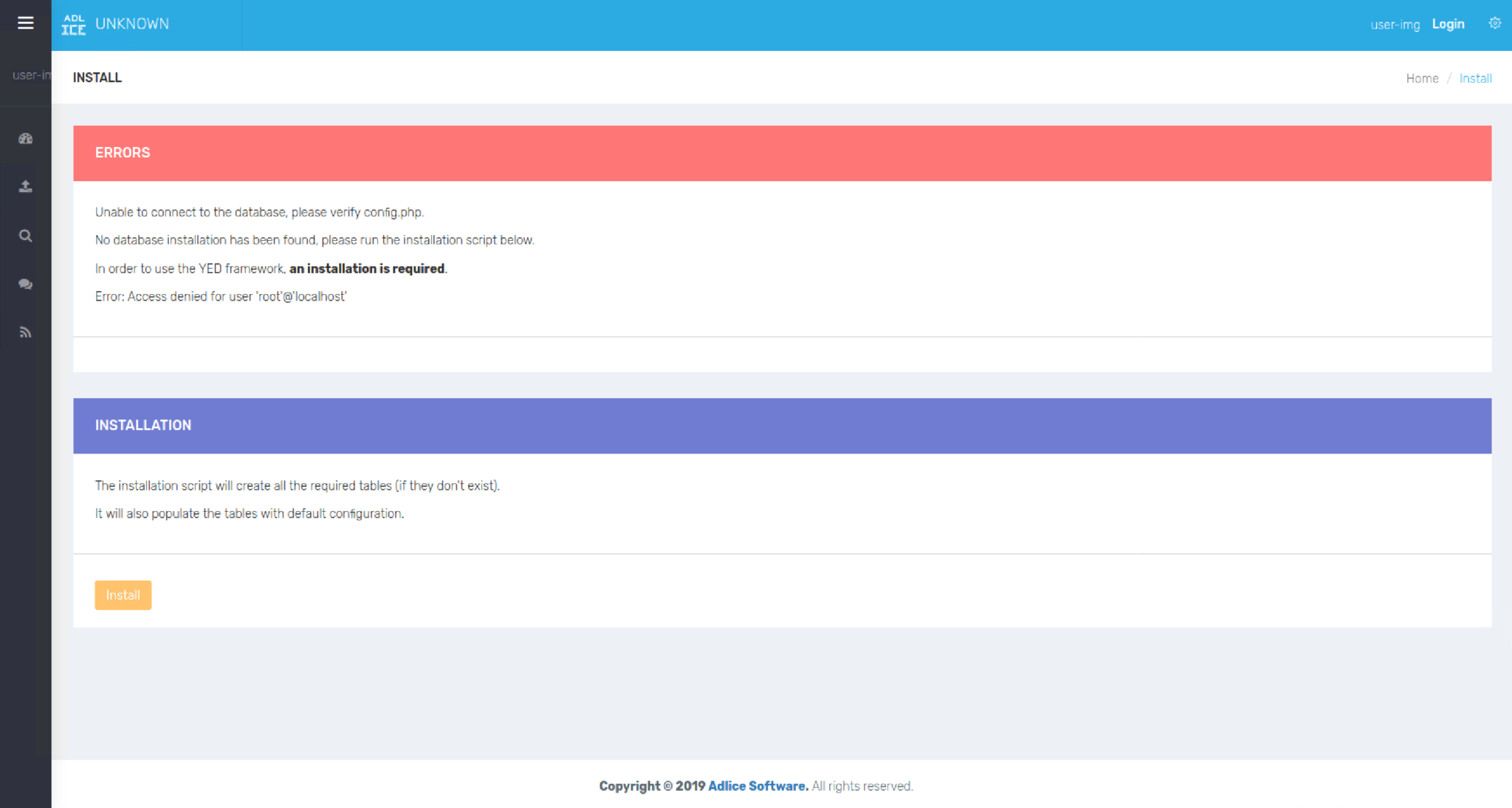Open the settings gear icon
This screenshot has height=808, width=1512.
1494,24
